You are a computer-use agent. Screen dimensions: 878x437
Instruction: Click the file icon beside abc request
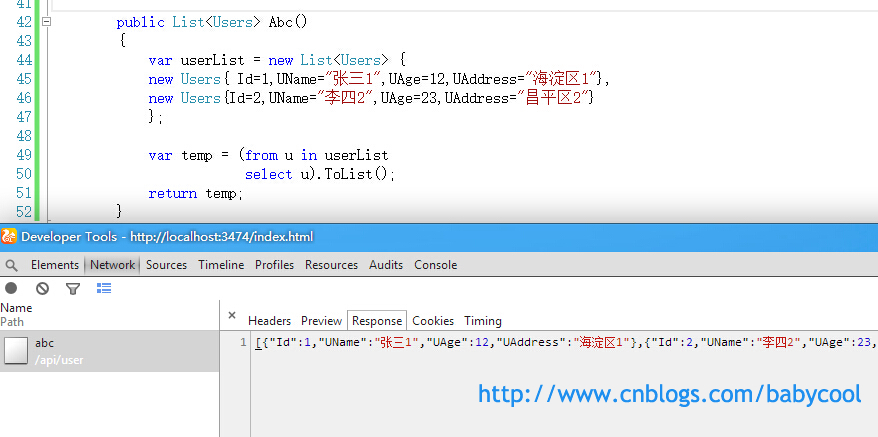pos(16,351)
